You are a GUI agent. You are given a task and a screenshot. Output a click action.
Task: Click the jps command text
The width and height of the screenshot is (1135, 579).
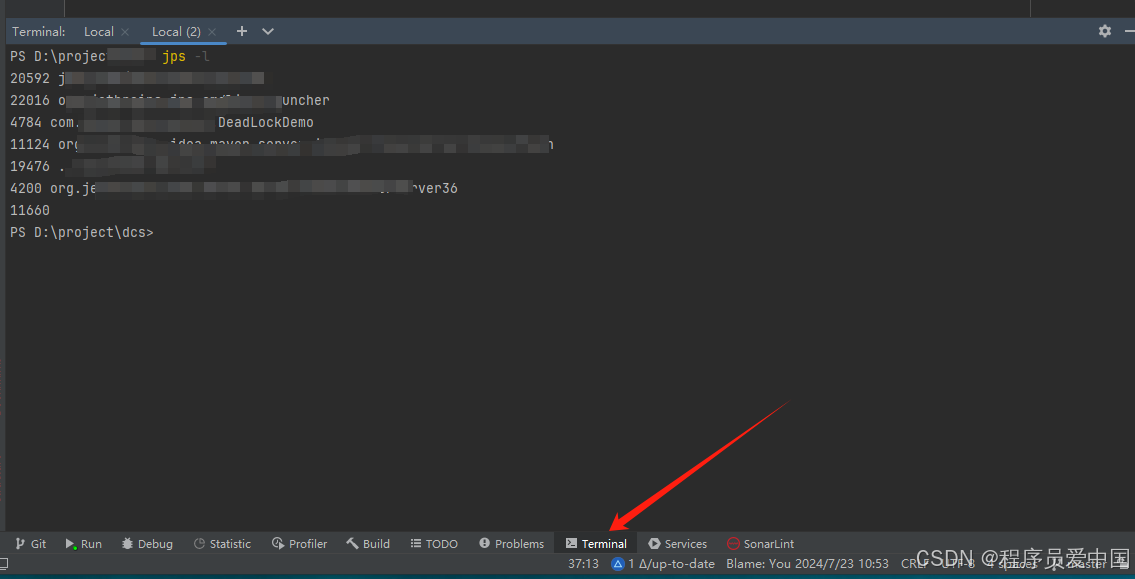[174, 56]
